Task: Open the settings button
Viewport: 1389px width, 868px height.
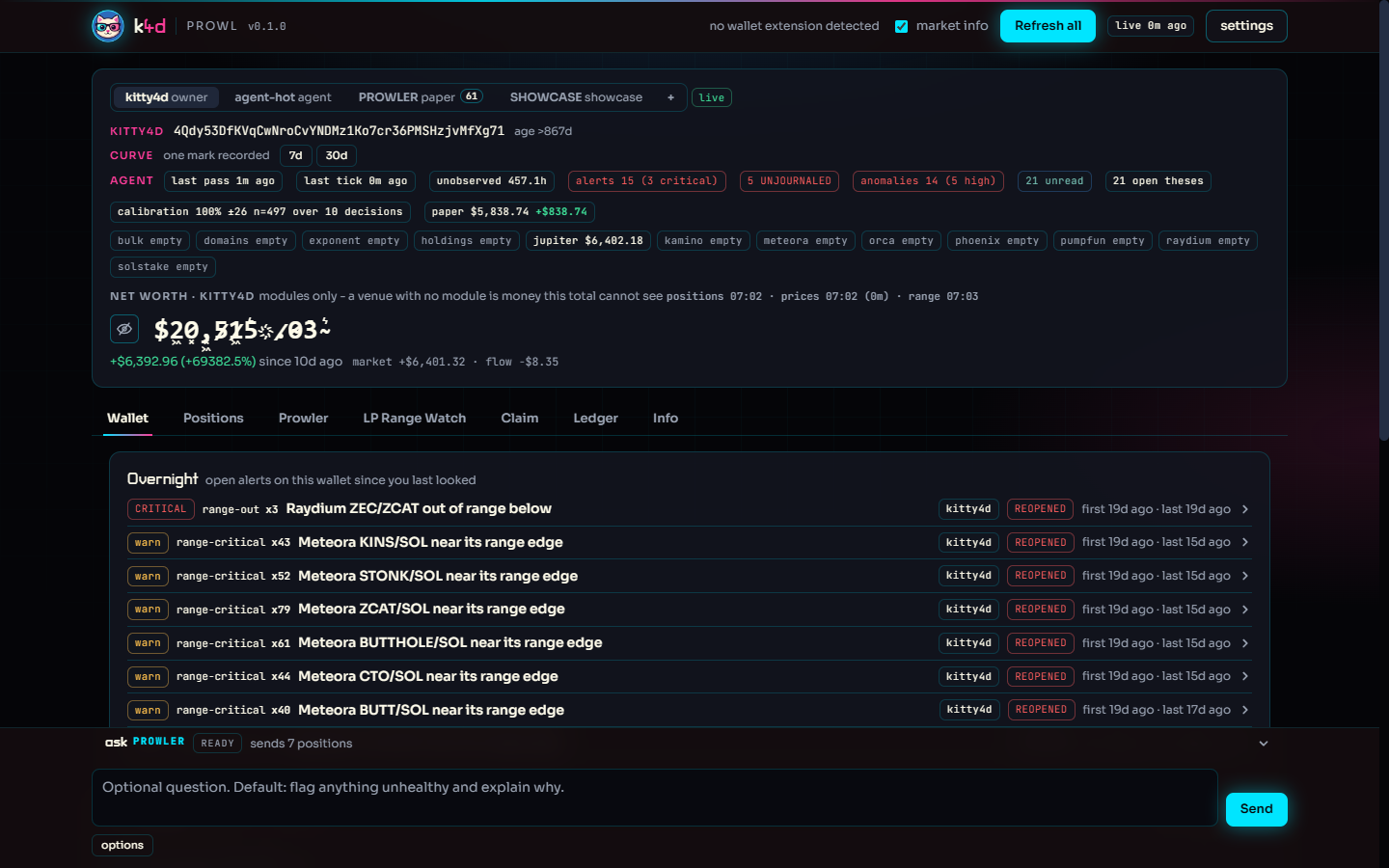Action: pos(1246,26)
